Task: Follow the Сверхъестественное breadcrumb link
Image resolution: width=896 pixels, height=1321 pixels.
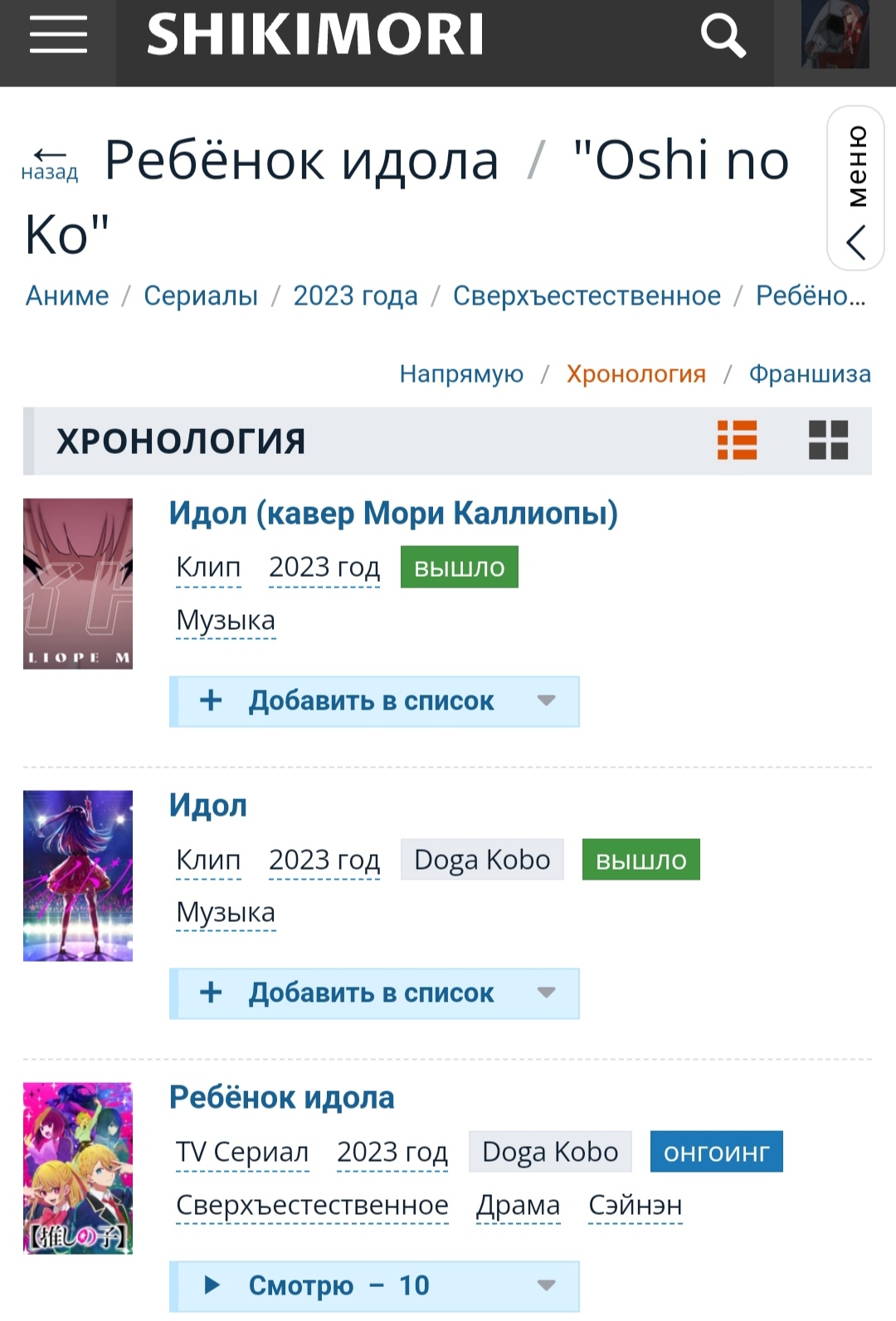Action: pos(587,295)
